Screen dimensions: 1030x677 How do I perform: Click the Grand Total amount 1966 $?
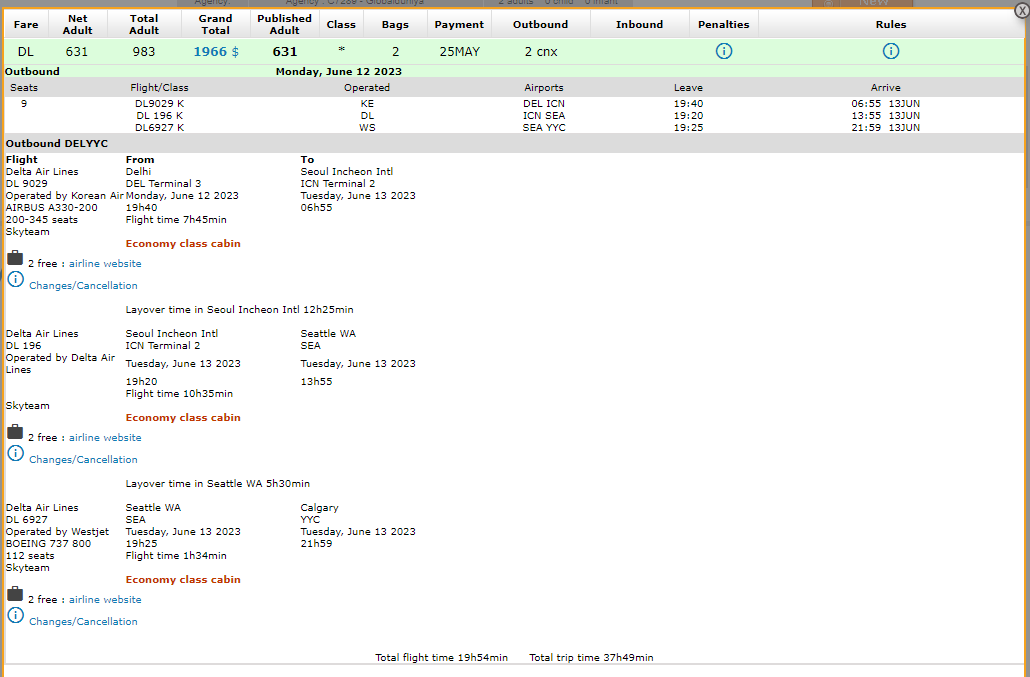(x=216, y=52)
